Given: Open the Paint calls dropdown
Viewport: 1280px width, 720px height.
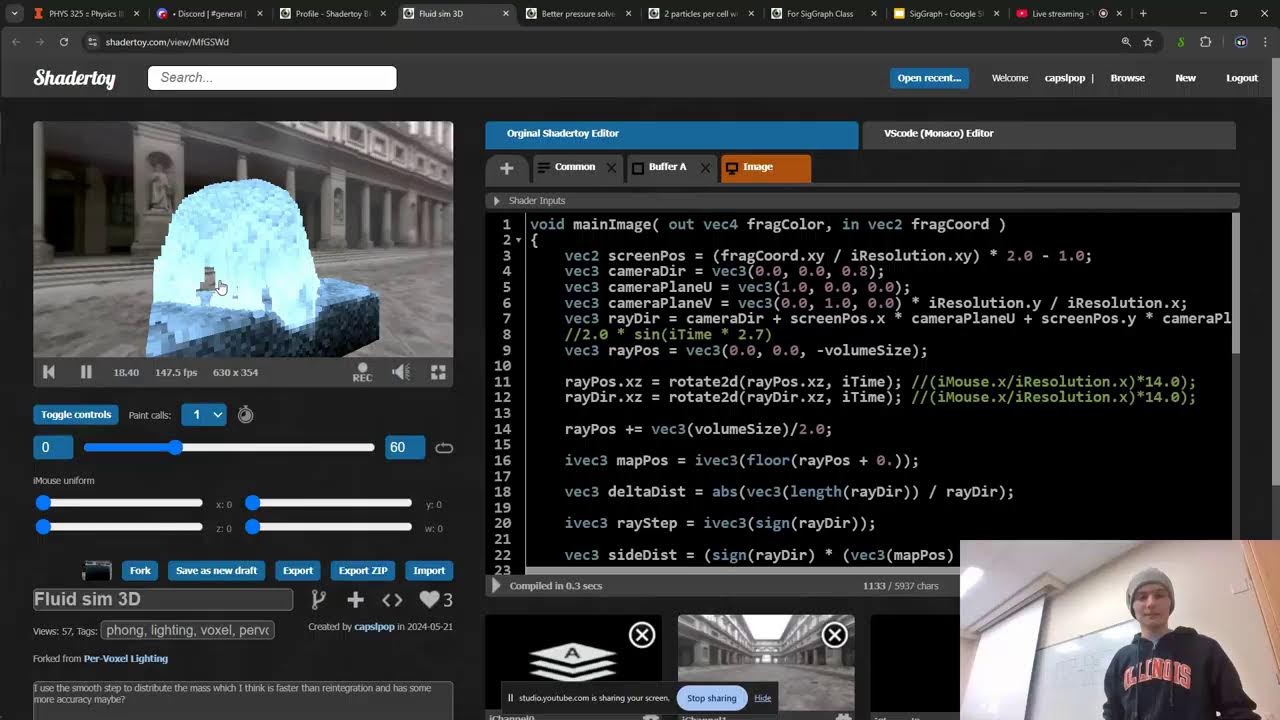Looking at the screenshot, I should (x=204, y=415).
